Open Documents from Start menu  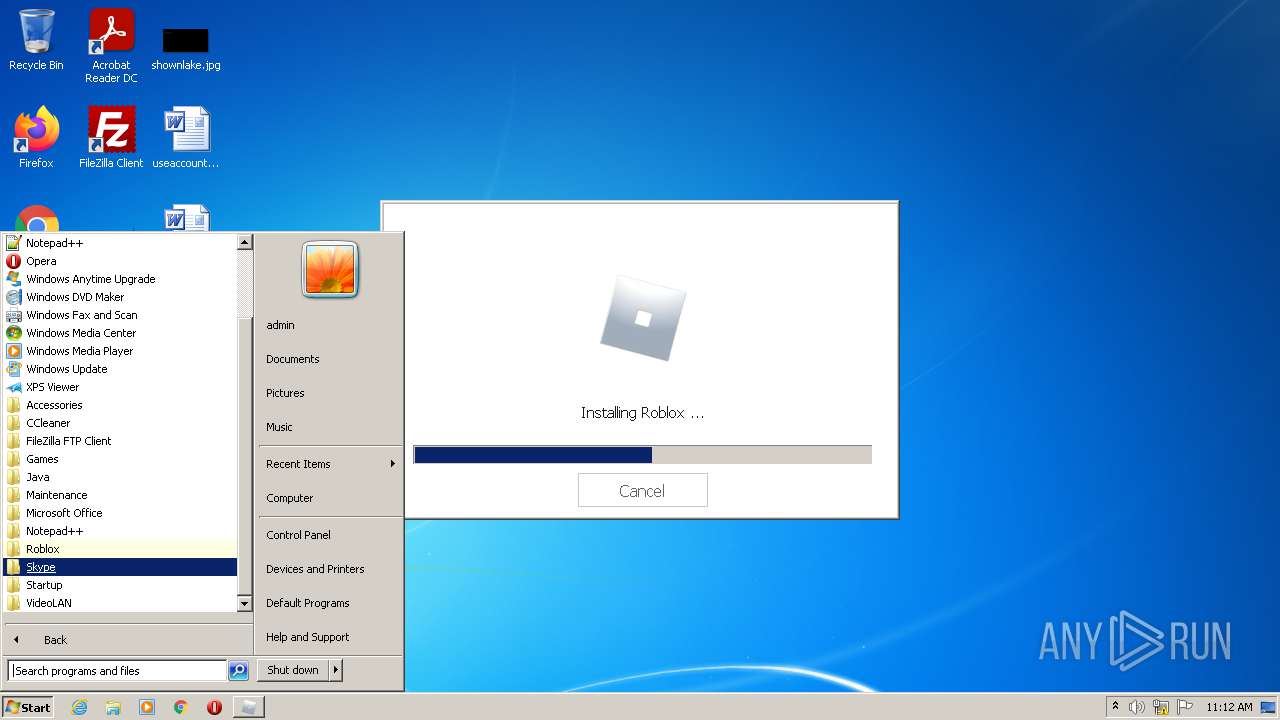(330, 359)
